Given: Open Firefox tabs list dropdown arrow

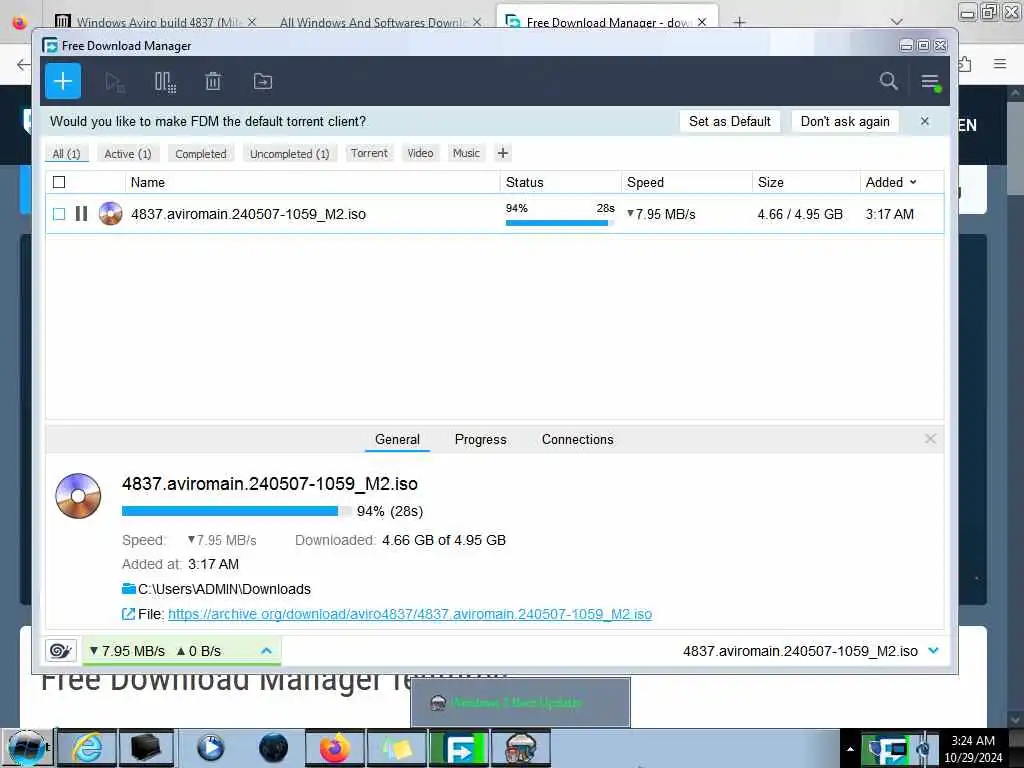Looking at the screenshot, I should point(896,22).
